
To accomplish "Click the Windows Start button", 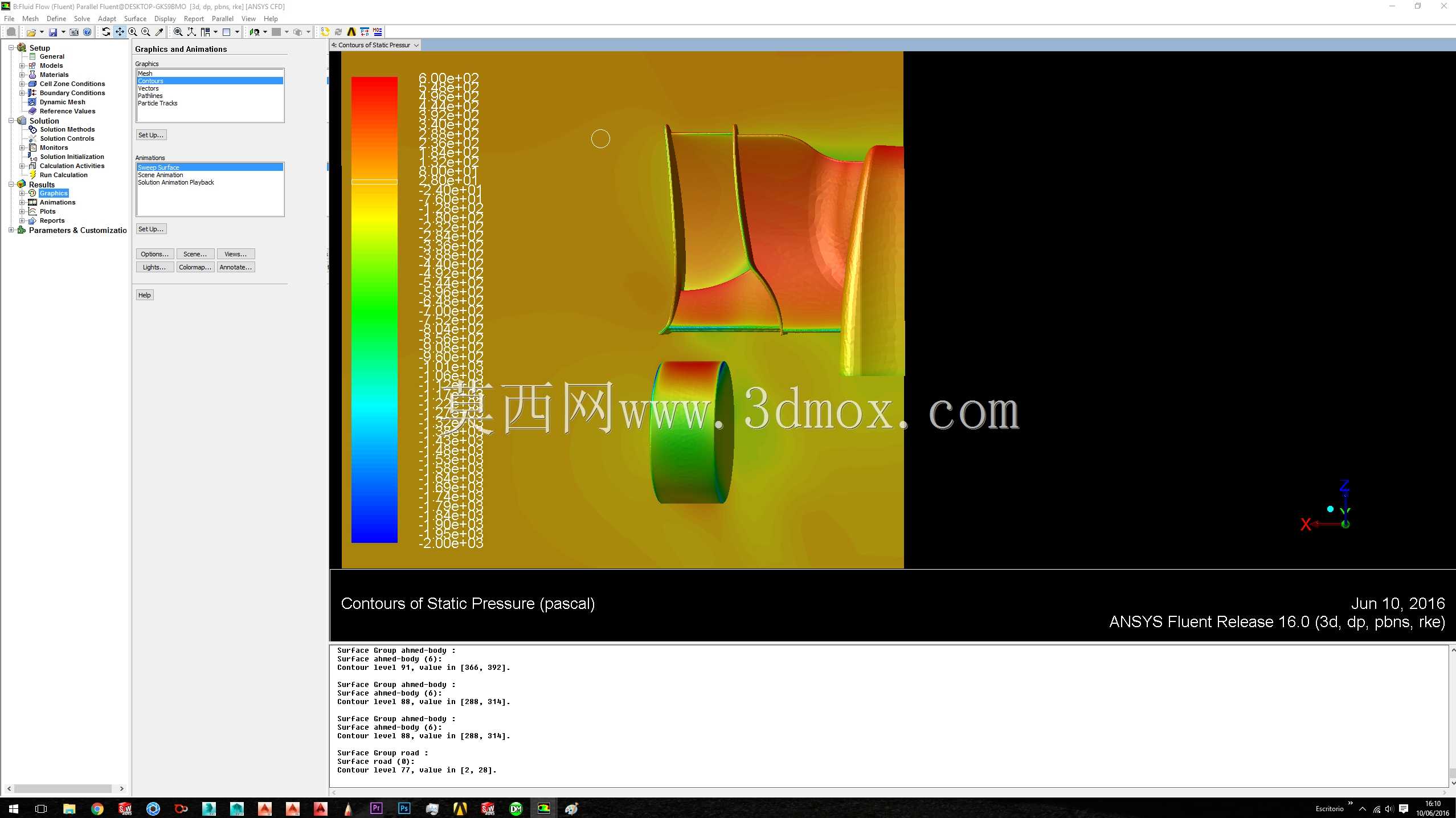I will point(14,808).
